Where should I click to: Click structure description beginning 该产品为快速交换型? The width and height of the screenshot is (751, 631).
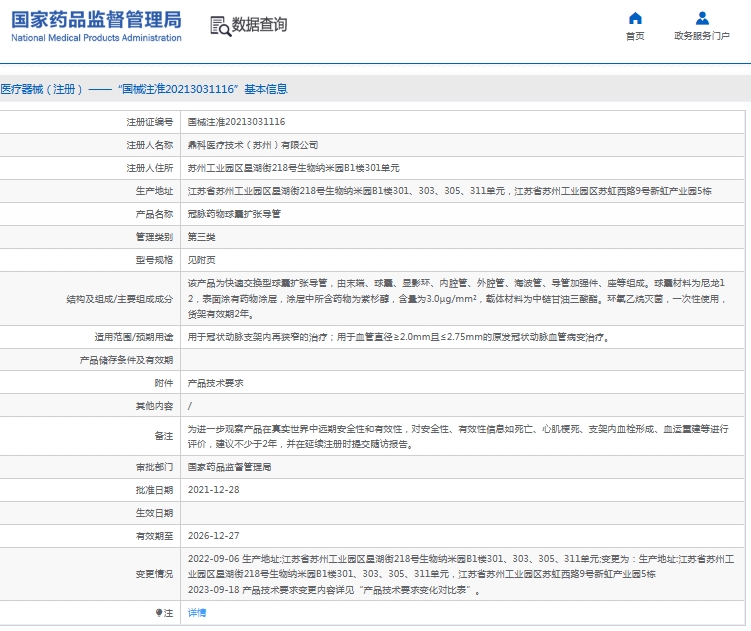coord(457,298)
